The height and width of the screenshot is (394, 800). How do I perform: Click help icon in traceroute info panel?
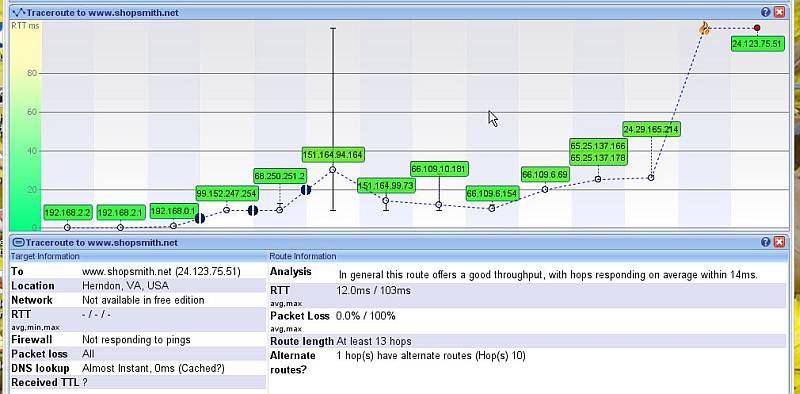pos(765,242)
